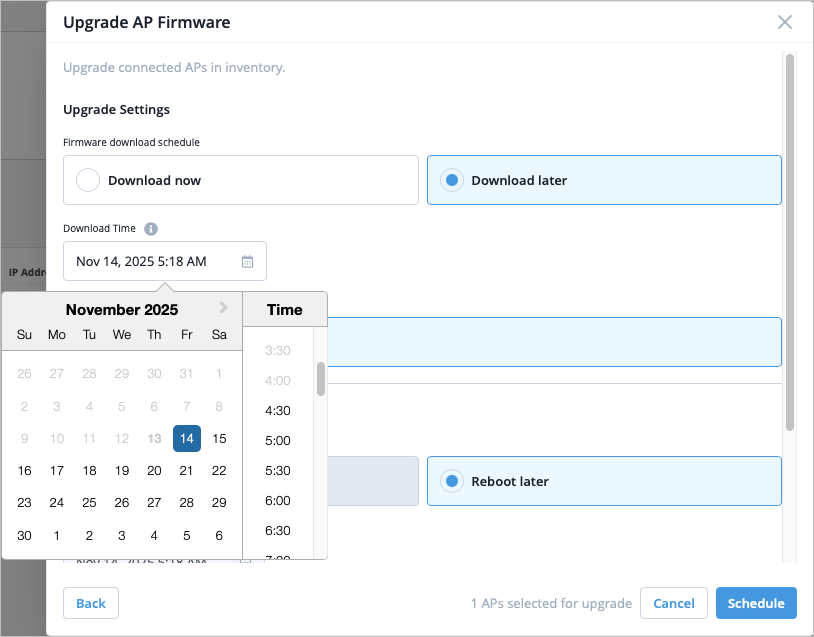Click the time list scrollbar thumb
Screen dimensions: 814x637
tap(321, 378)
